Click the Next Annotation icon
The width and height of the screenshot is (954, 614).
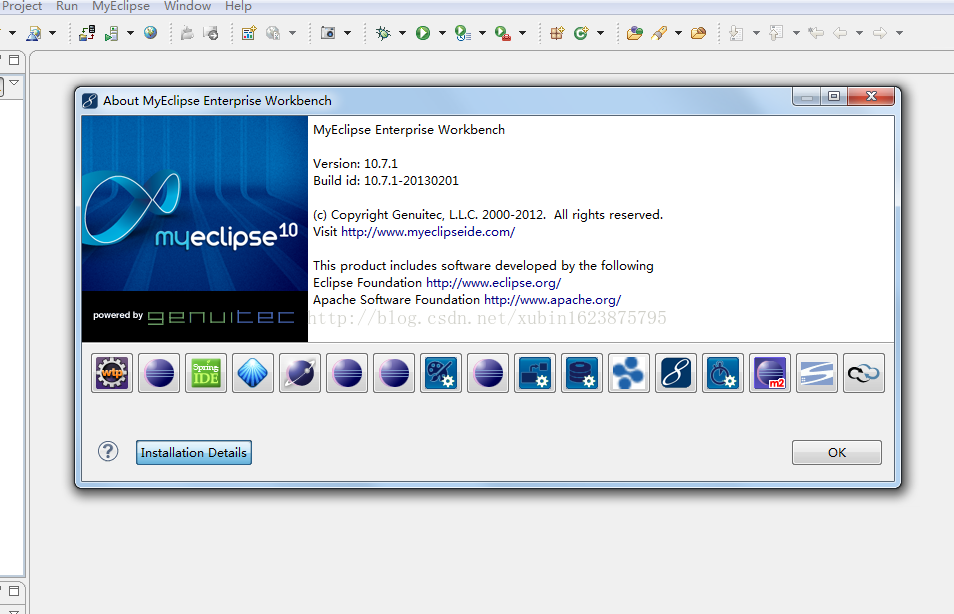(x=736, y=33)
